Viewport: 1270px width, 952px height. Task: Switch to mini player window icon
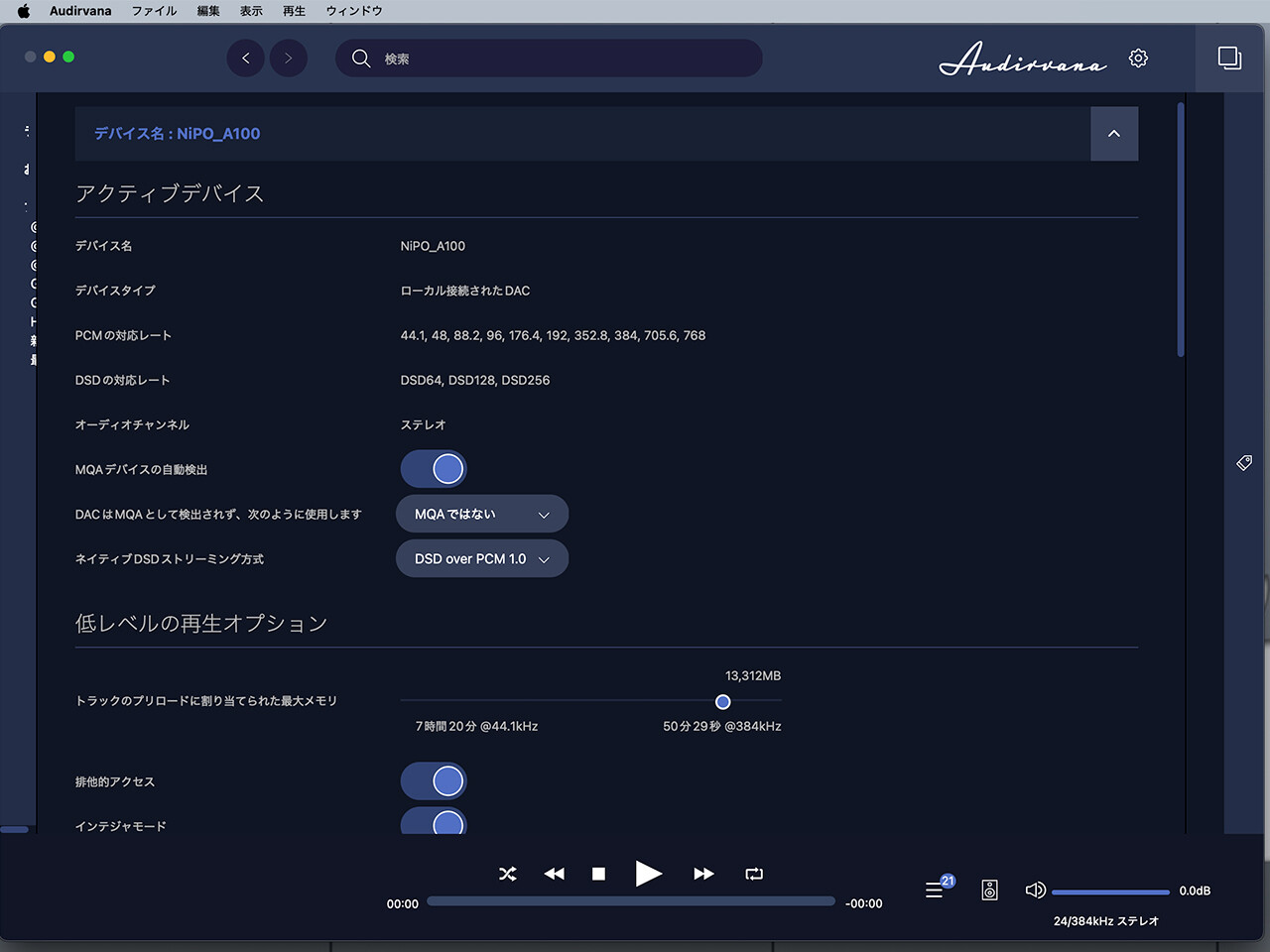pos(1229,58)
